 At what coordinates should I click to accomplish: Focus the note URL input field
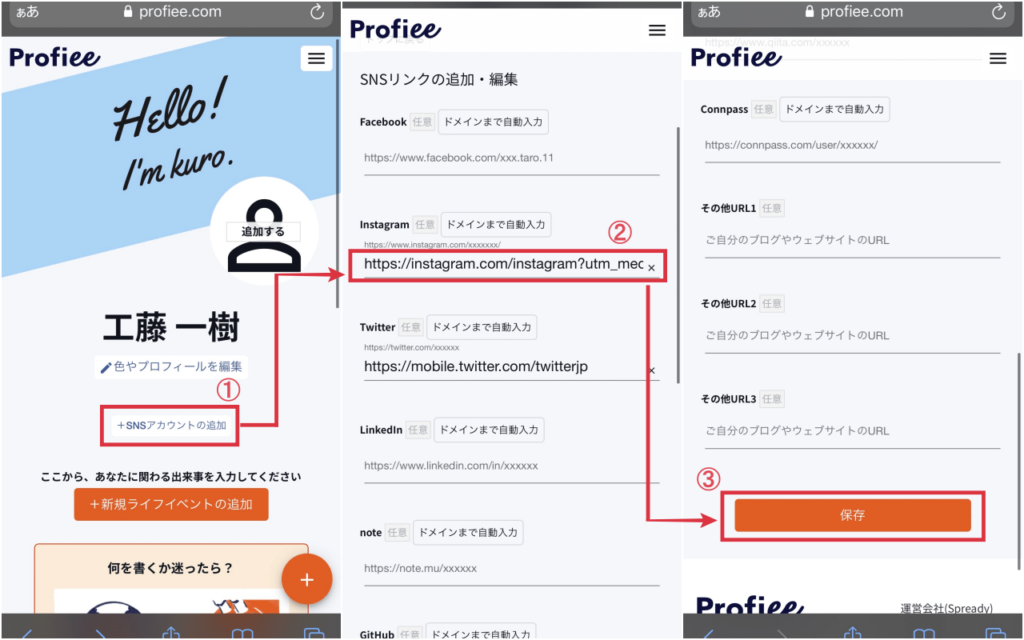pos(511,568)
